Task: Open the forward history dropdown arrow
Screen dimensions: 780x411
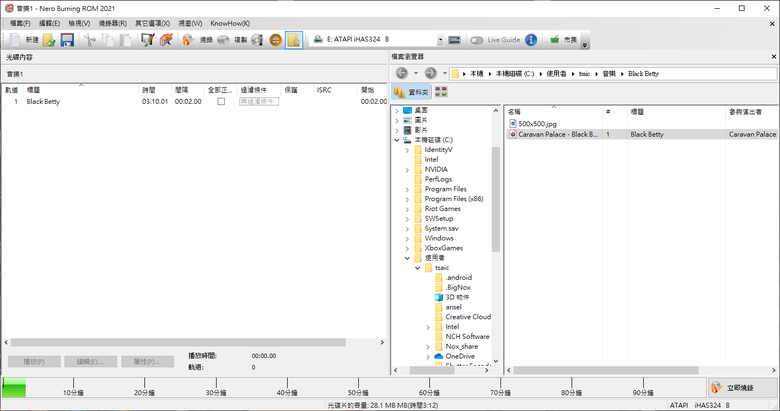Action: pos(445,73)
